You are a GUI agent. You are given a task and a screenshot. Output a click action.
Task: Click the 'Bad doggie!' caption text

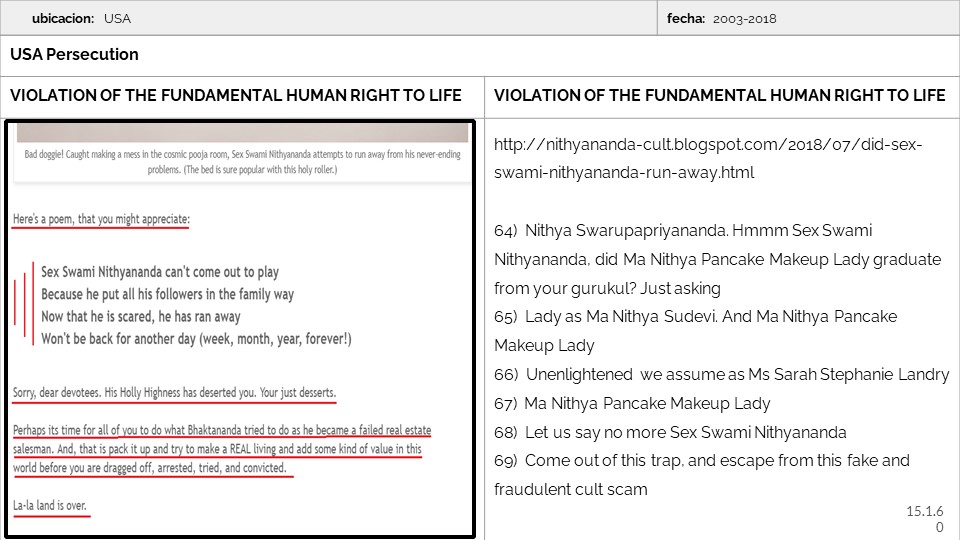tap(238, 159)
